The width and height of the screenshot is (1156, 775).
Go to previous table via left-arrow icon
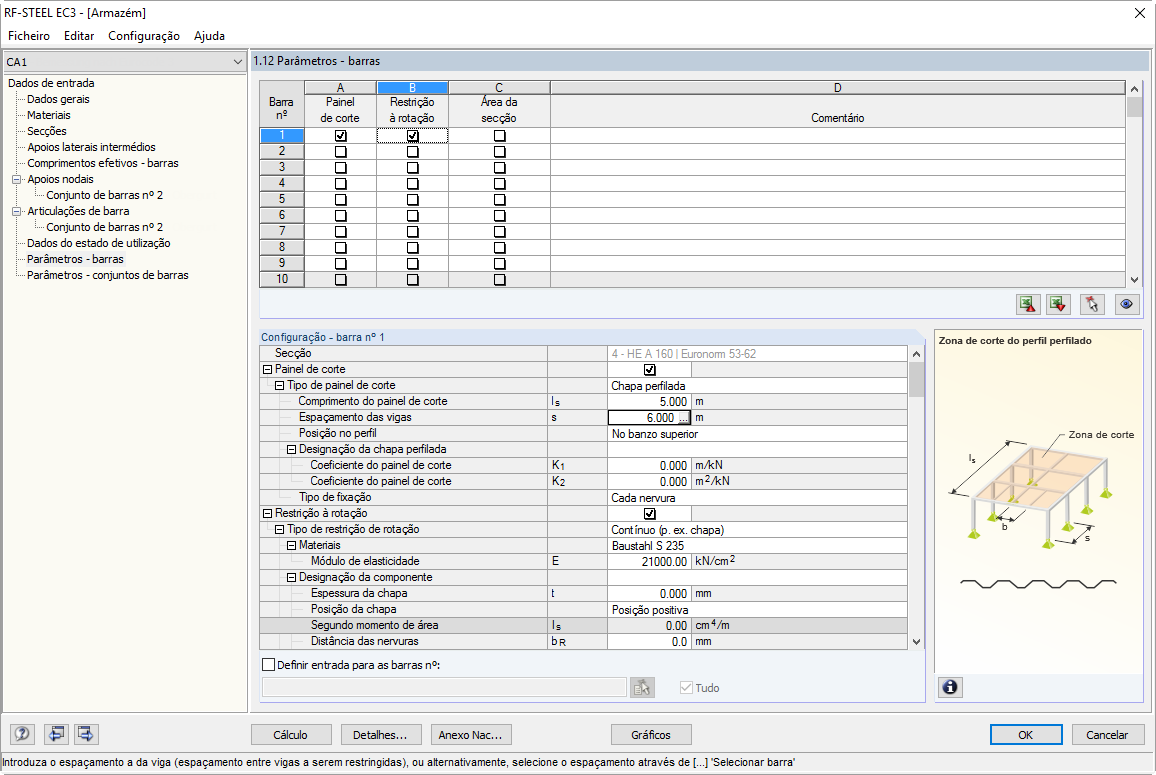(x=56, y=734)
